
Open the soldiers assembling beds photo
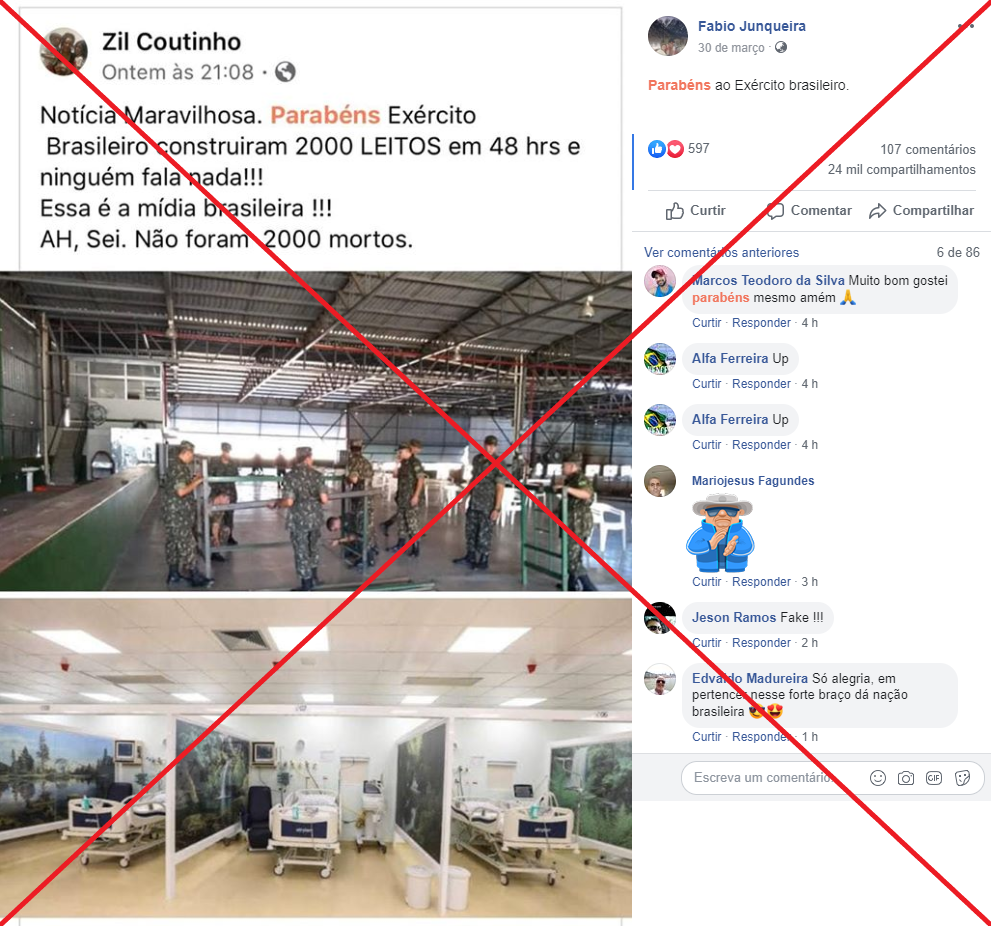click(315, 431)
